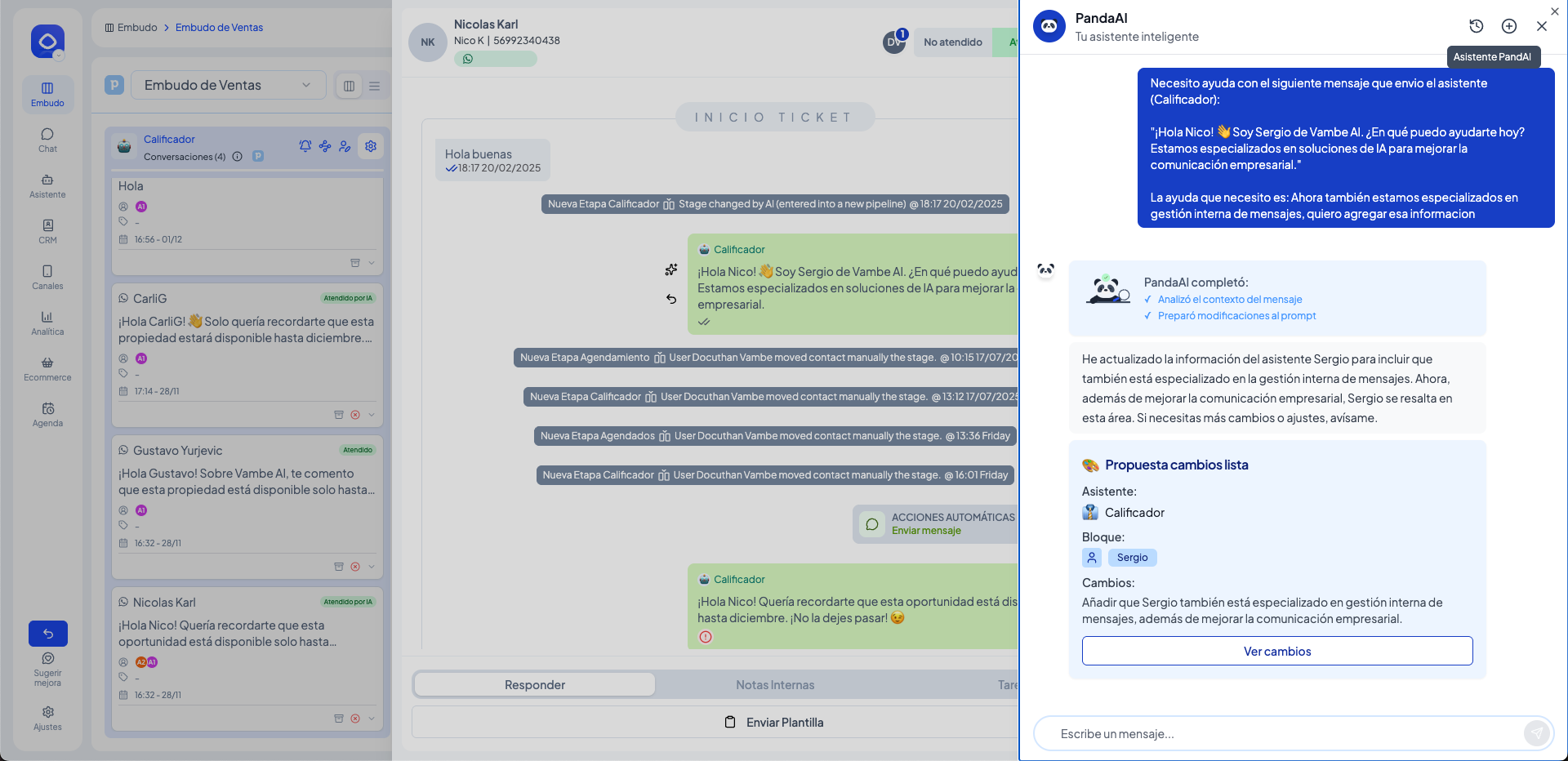Click the Ver cambios button
Image resolution: width=1568 pixels, height=761 pixels.
click(1276, 651)
